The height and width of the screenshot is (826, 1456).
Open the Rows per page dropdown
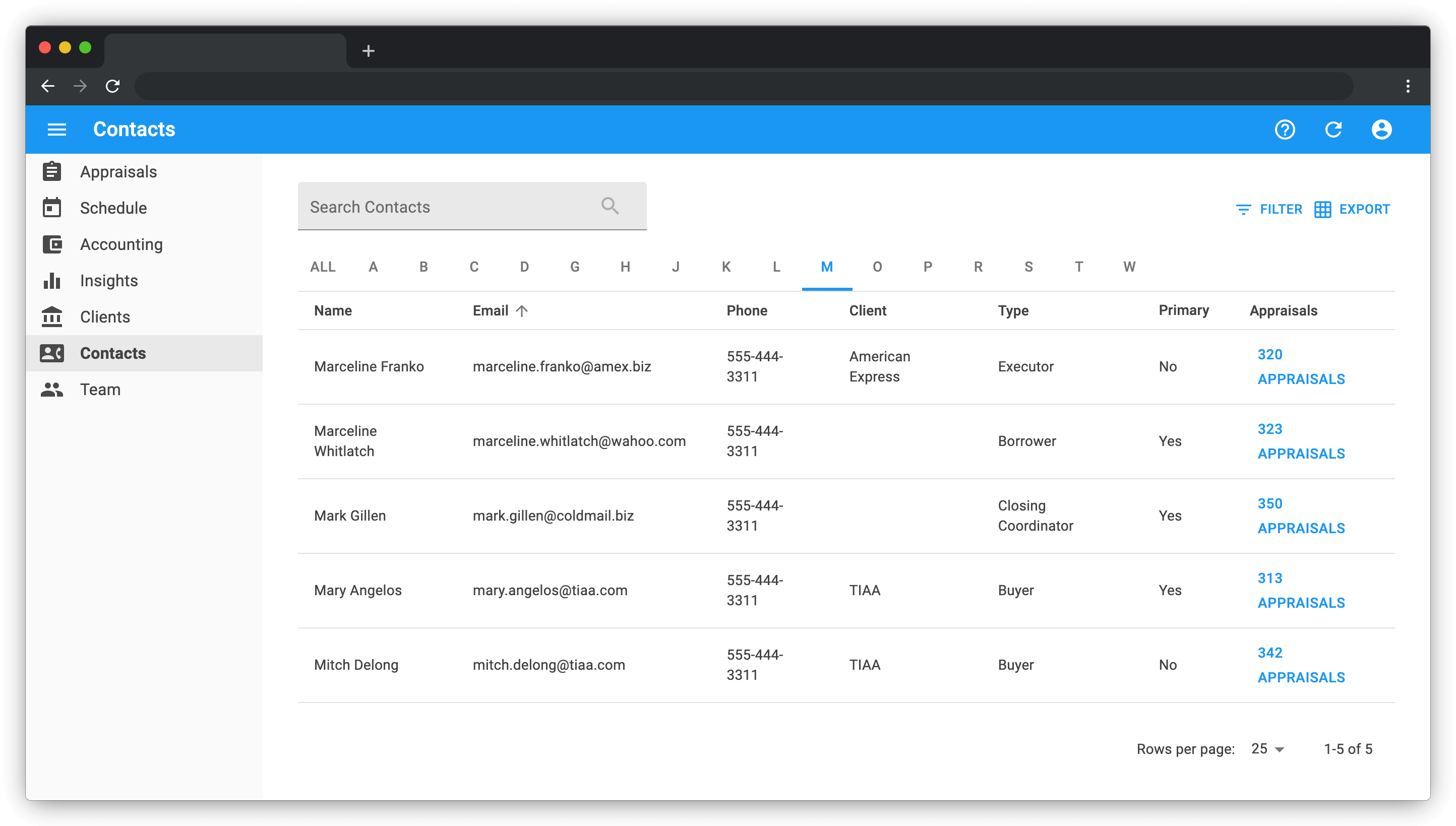point(1265,748)
